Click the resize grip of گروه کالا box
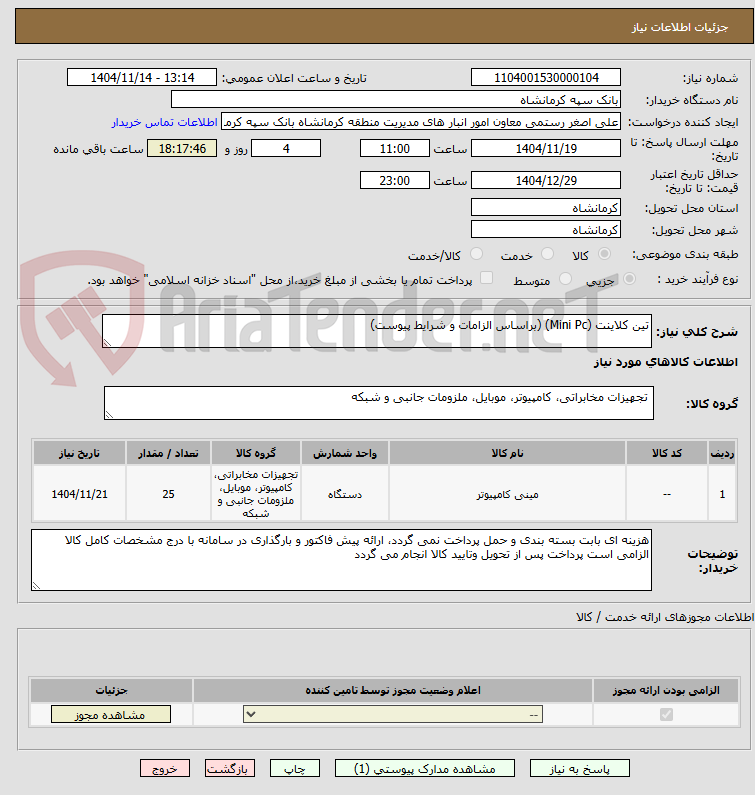755x795 pixels. pyautogui.click(x=110, y=415)
